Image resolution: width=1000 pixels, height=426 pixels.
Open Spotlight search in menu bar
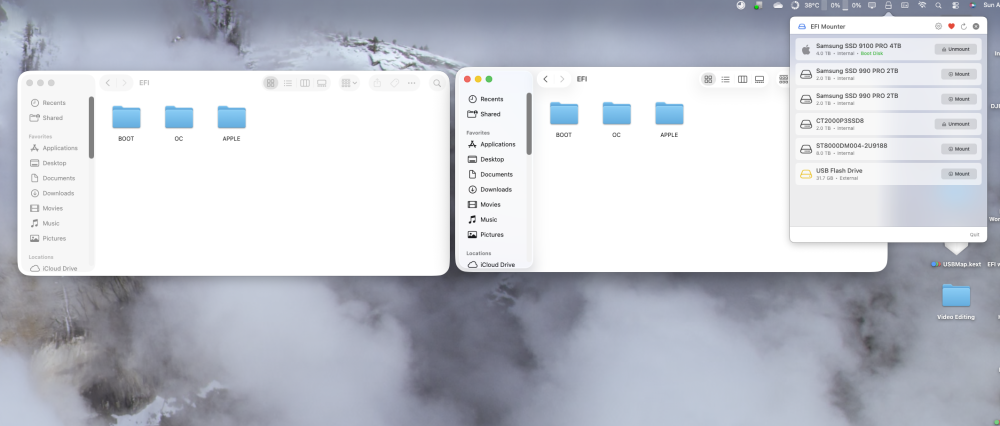pyautogui.click(x=938, y=5)
